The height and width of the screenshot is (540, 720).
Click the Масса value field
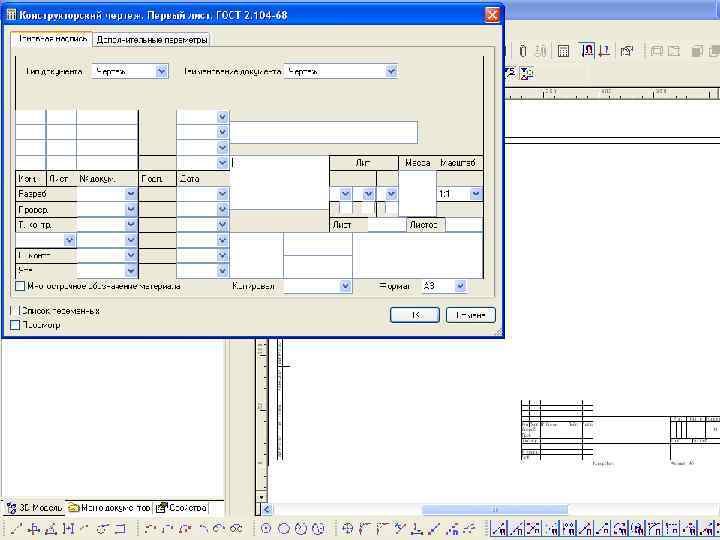(x=417, y=193)
